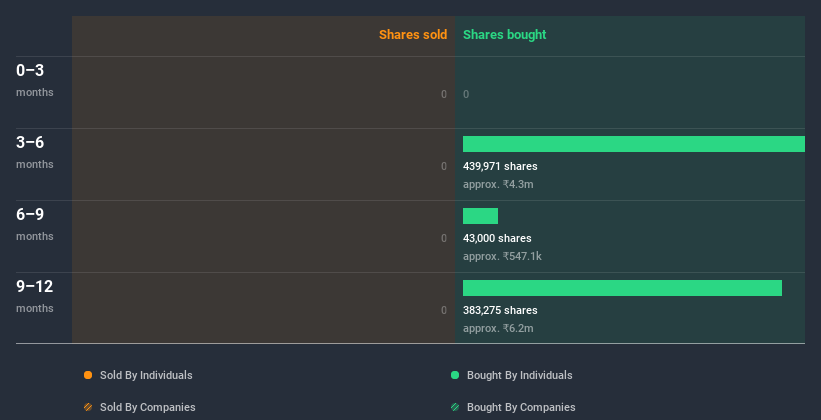
Task: Click the 6–9 months row label
Action: 35,224
